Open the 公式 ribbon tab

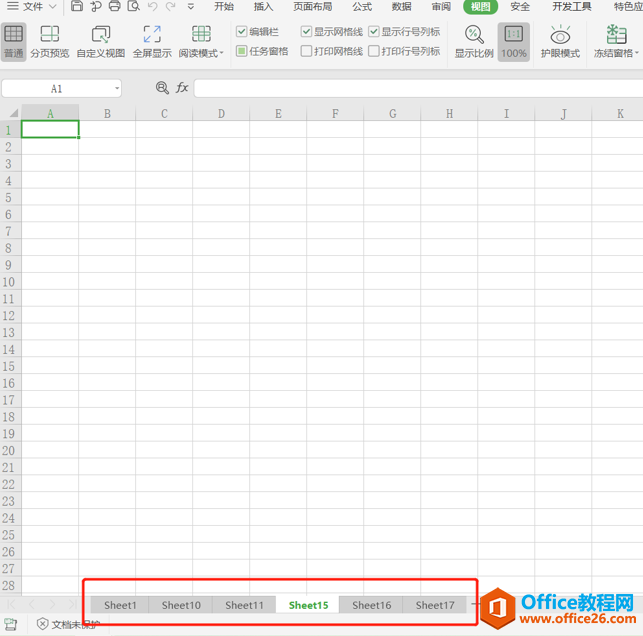[x=362, y=7]
